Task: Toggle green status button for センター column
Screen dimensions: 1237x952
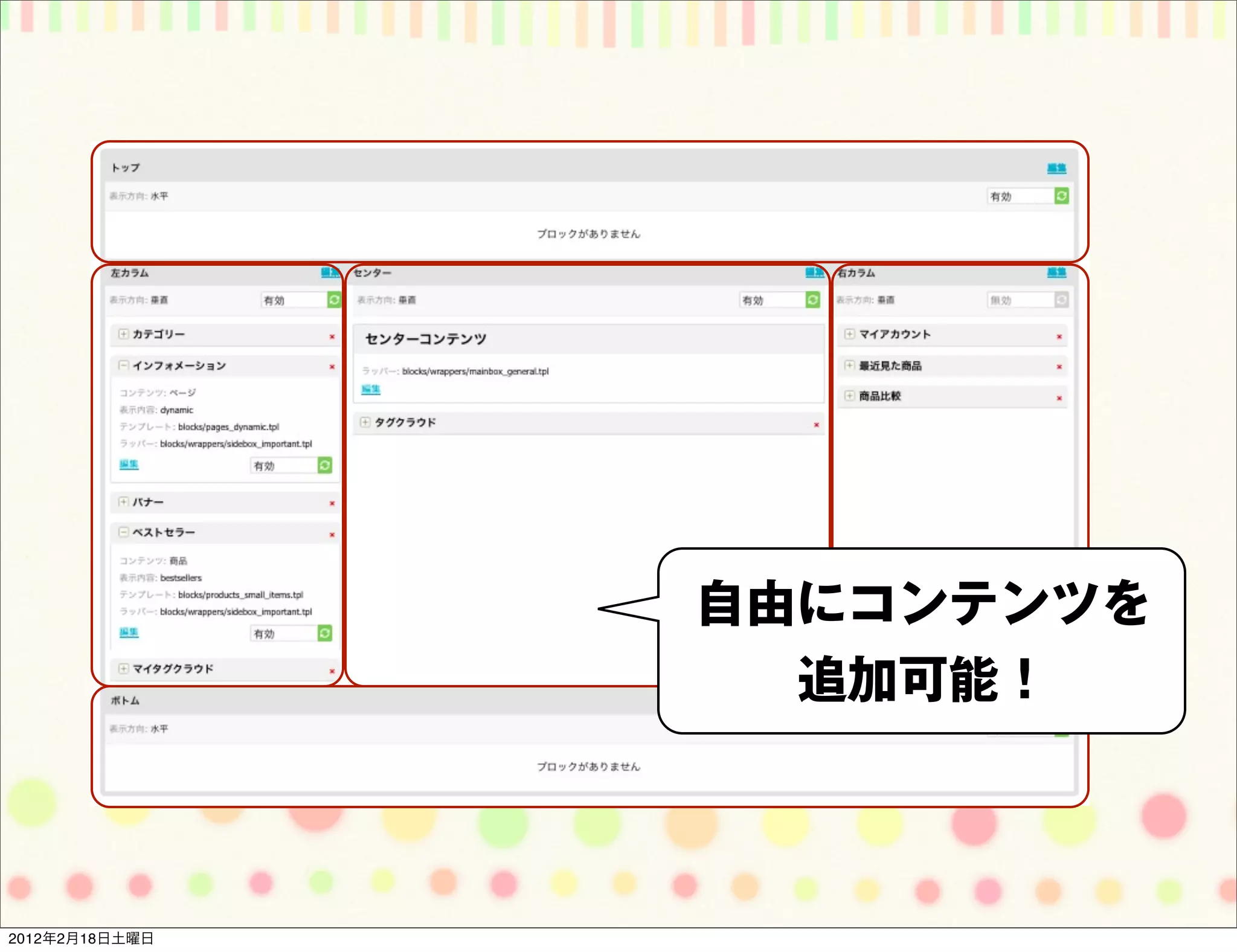Action: pos(813,300)
